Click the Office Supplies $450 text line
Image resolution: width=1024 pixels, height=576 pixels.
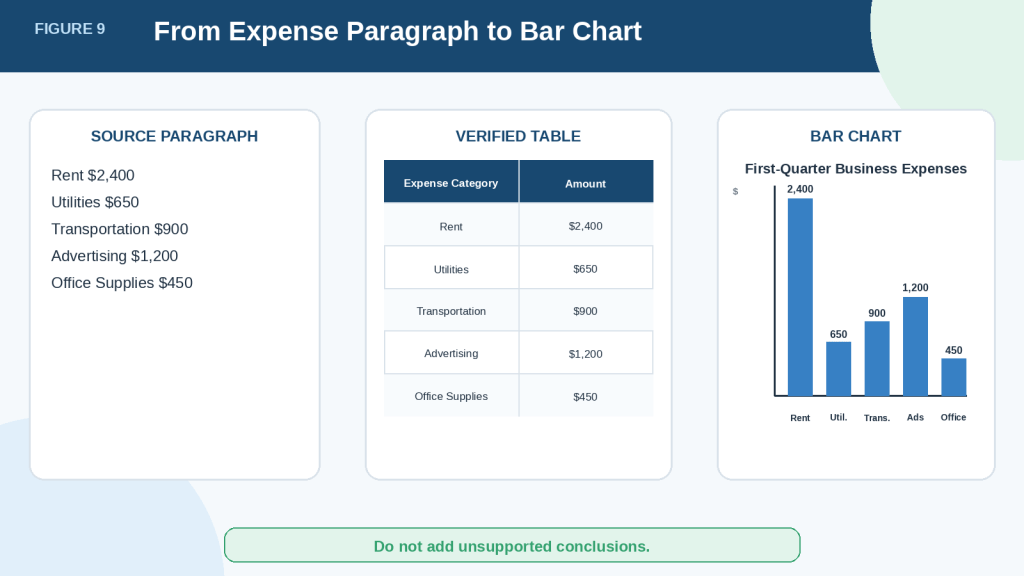click(121, 283)
